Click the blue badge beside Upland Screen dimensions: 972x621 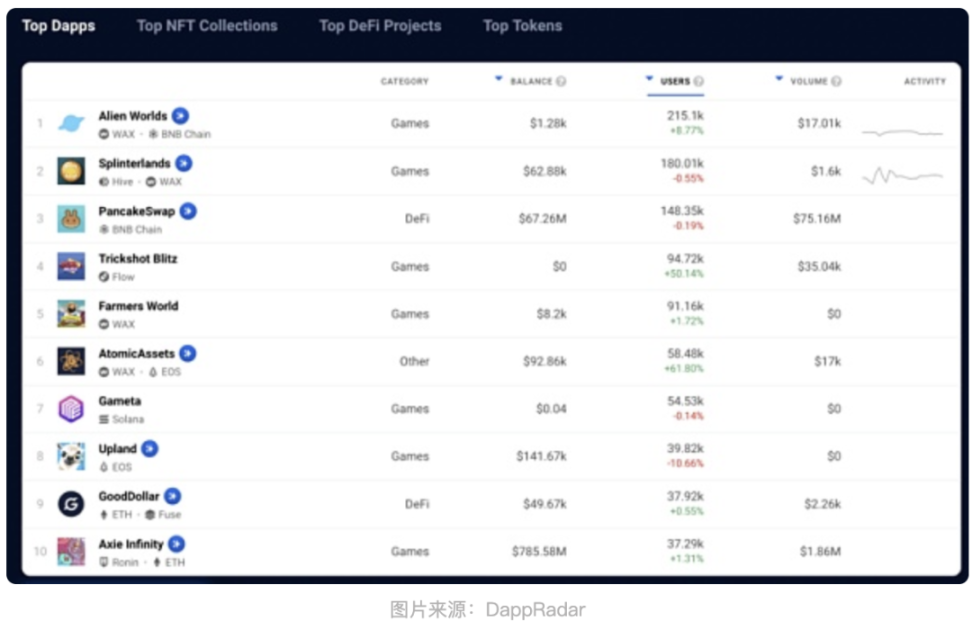150,448
